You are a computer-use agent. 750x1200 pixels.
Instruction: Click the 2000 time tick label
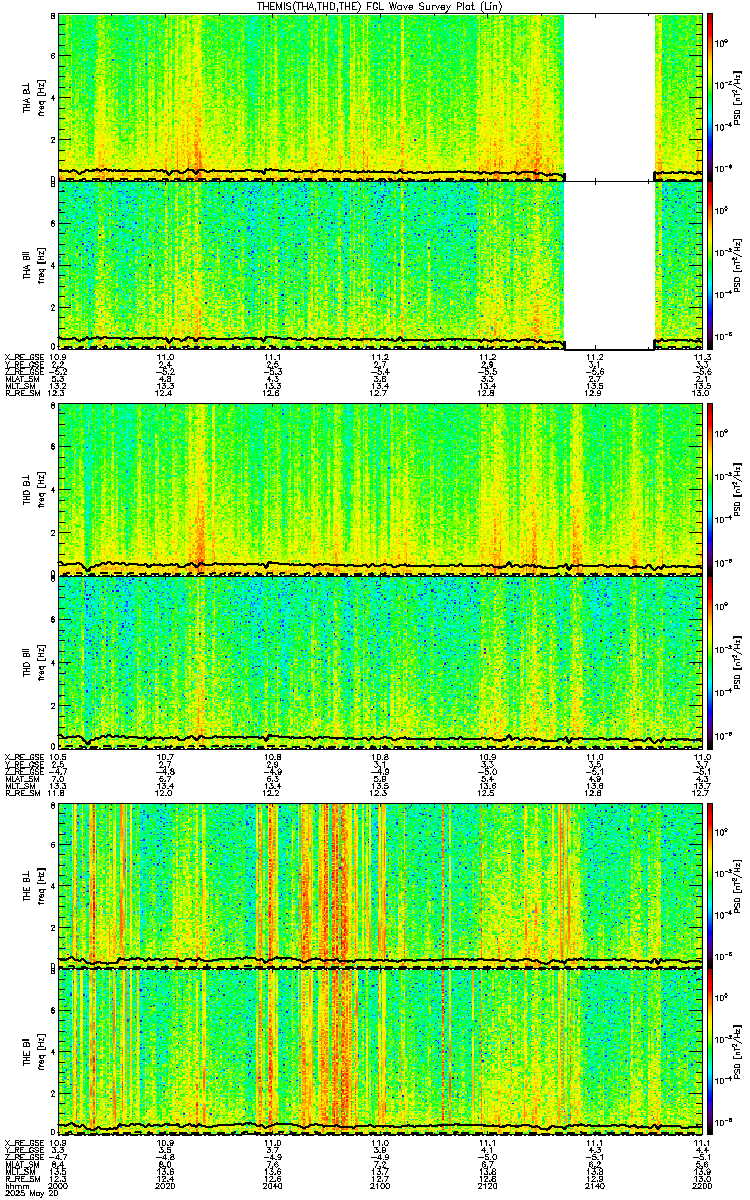(58, 1185)
